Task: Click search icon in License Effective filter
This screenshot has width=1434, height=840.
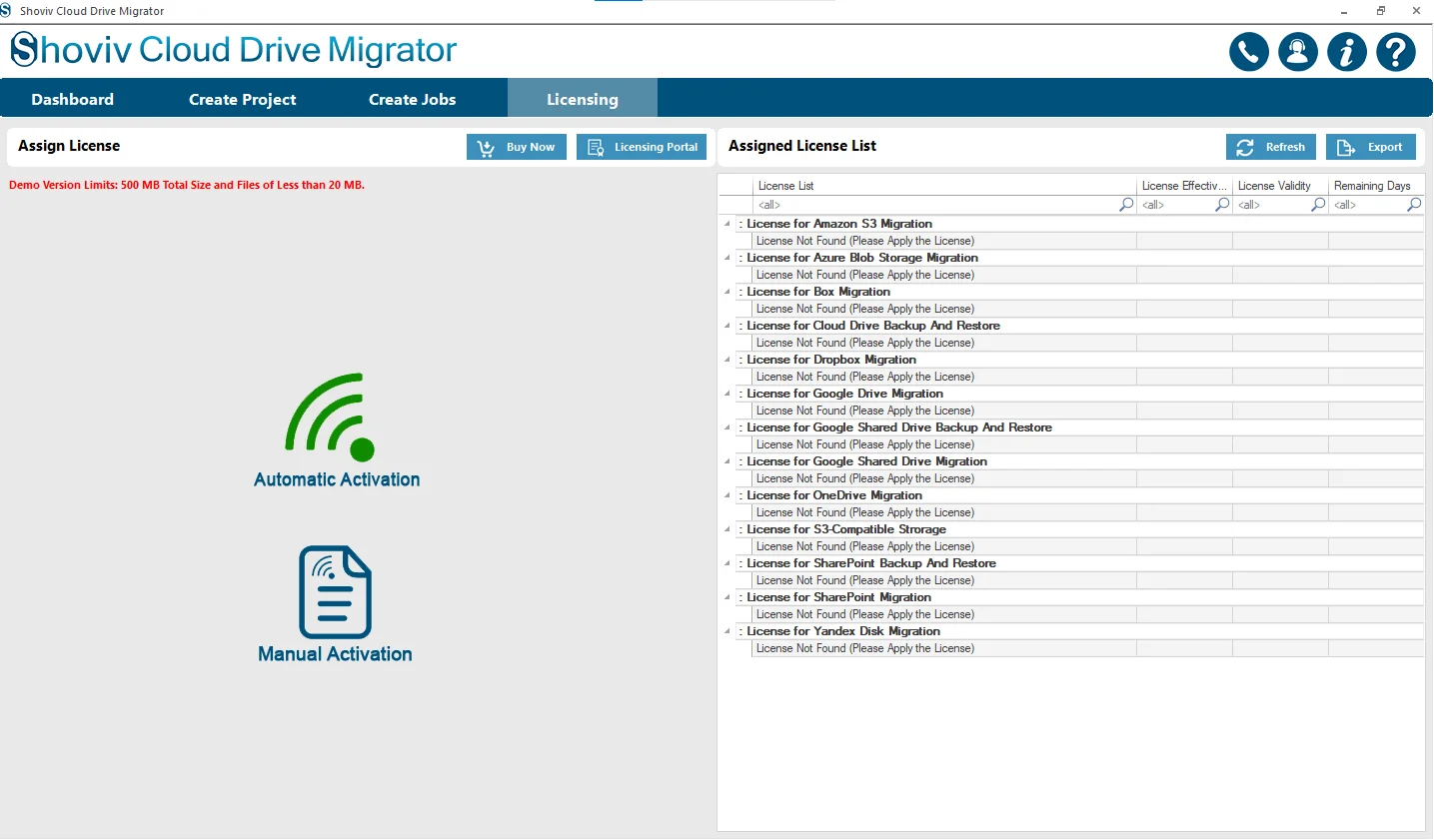Action: click(1222, 205)
